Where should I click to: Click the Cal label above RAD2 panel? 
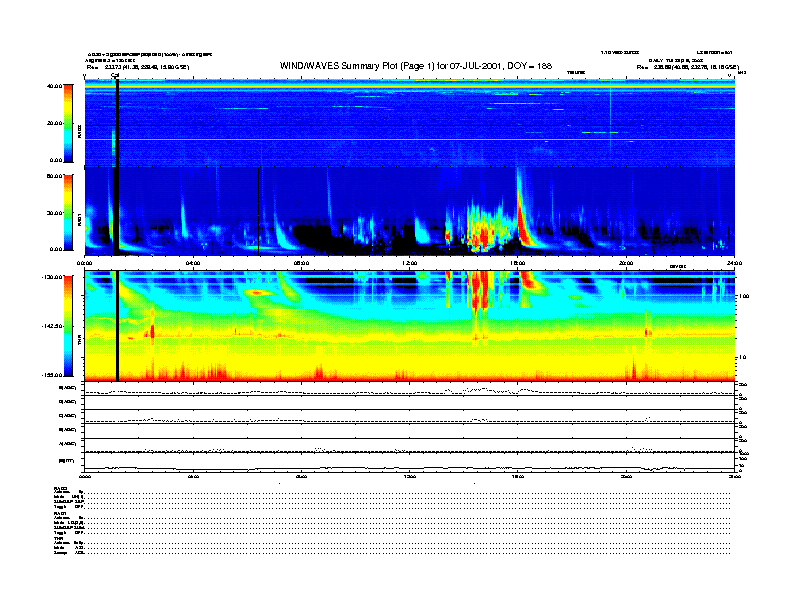115,76
